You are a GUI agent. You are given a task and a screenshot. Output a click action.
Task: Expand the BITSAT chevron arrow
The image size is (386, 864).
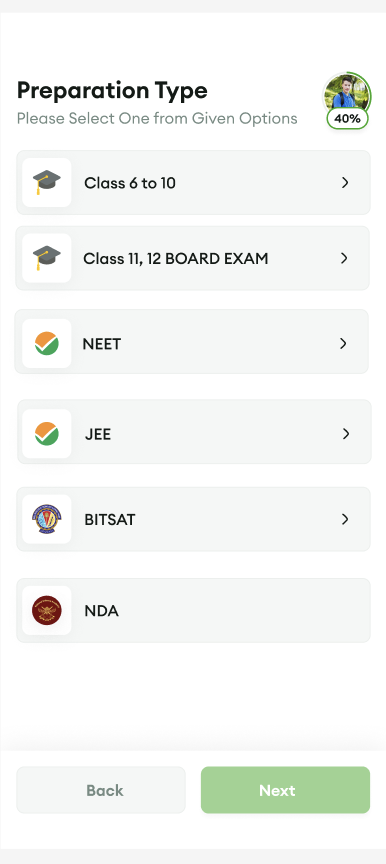(x=345, y=519)
